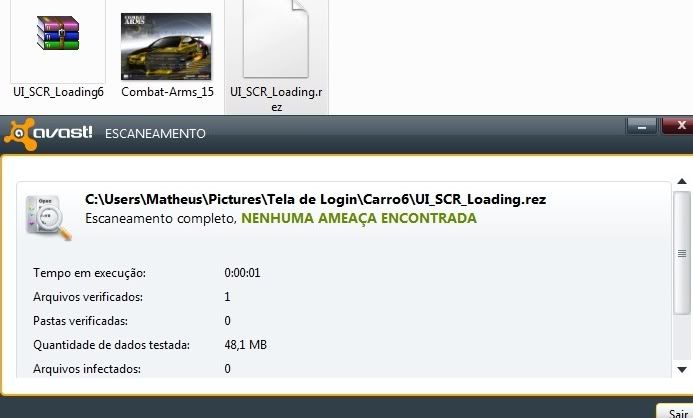Click the avast! orange logo icon
This screenshot has height=418, width=693.
click(20, 134)
